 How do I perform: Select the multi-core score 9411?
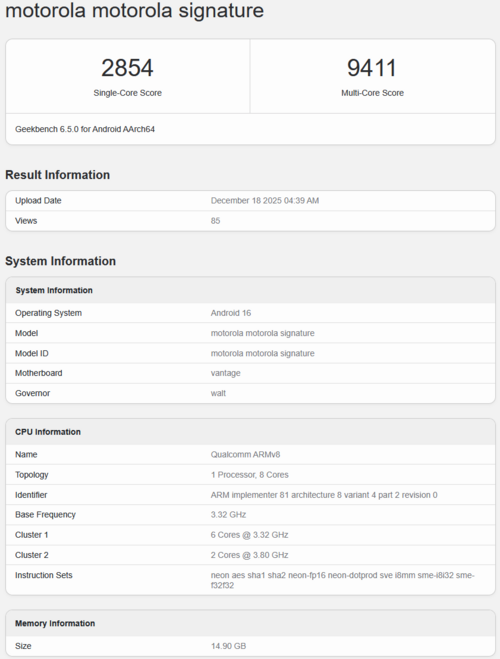tap(372, 68)
